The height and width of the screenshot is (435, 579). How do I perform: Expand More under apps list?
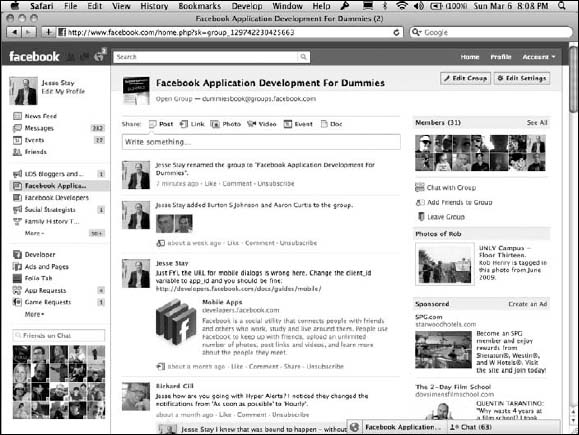34,314
